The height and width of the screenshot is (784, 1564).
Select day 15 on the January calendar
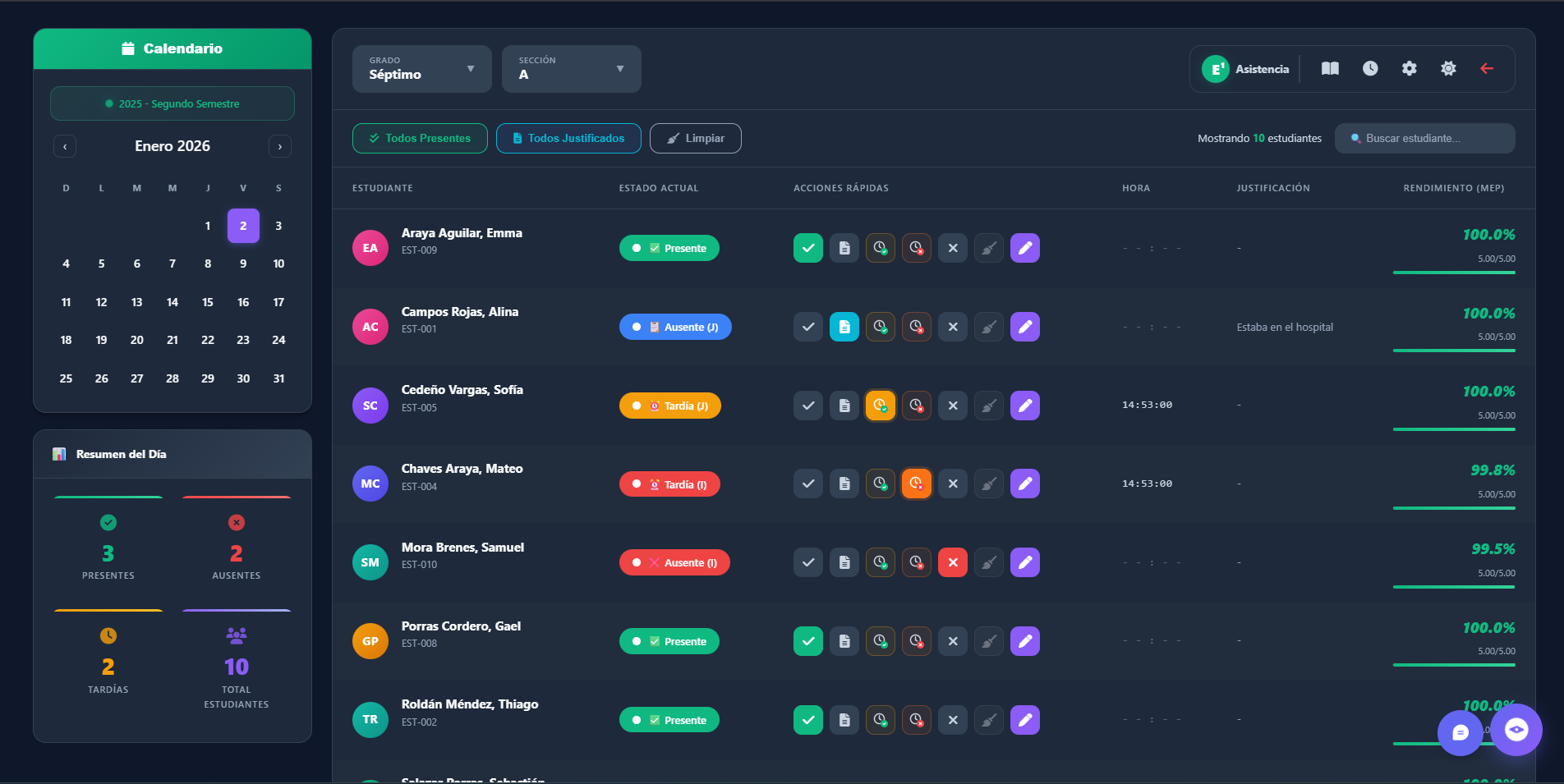(208, 302)
